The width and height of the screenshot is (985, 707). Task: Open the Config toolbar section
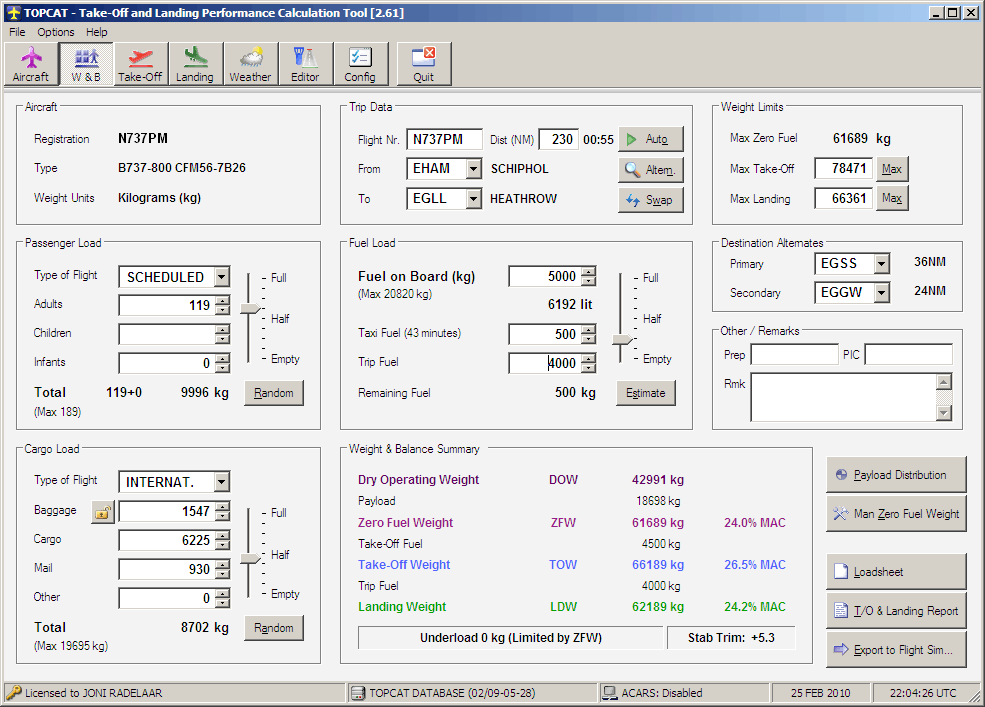360,64
